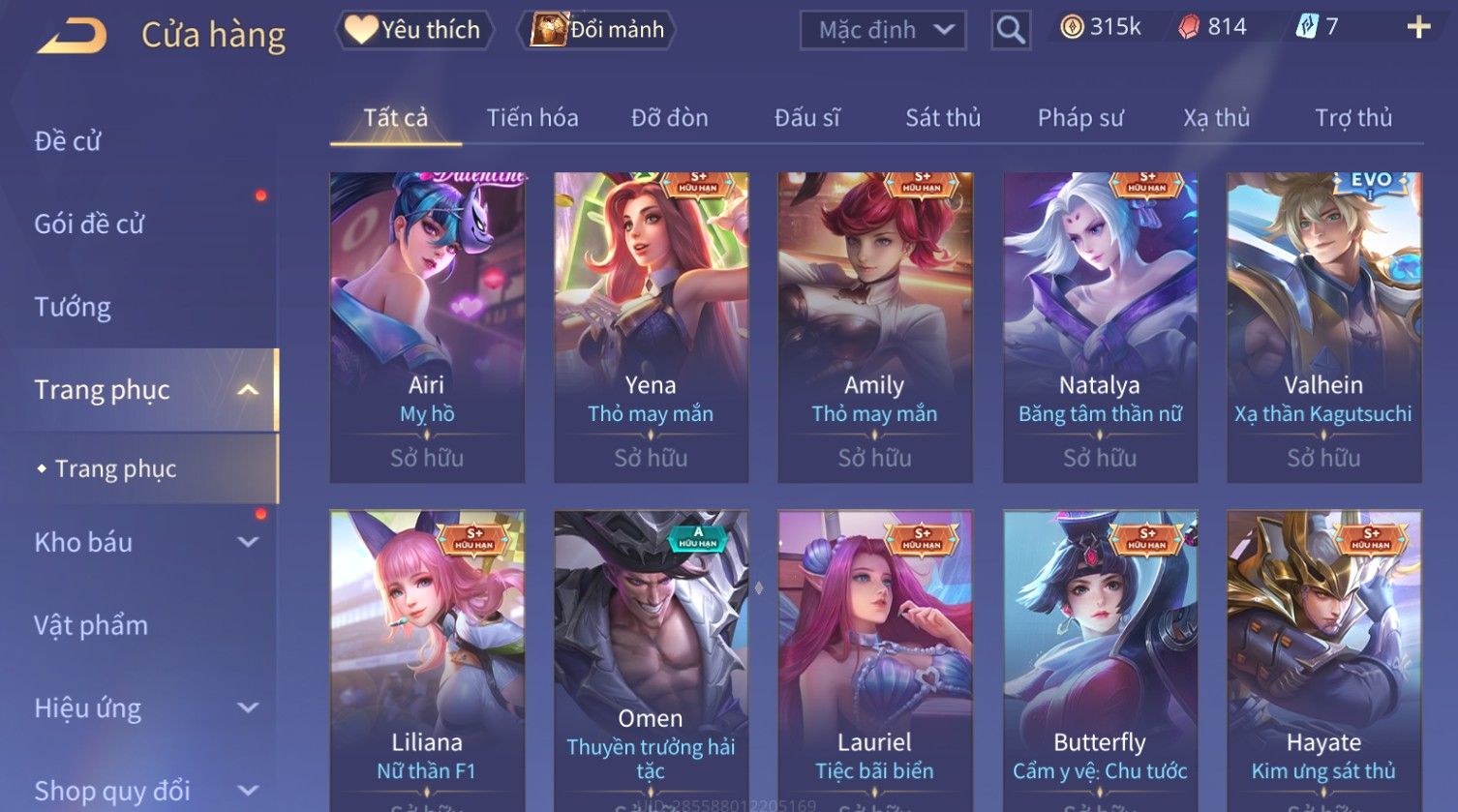This screenshot has height=812, width=1458.
Task: Click the gold coin balance icon
Action: click(x=1072, y=27)
